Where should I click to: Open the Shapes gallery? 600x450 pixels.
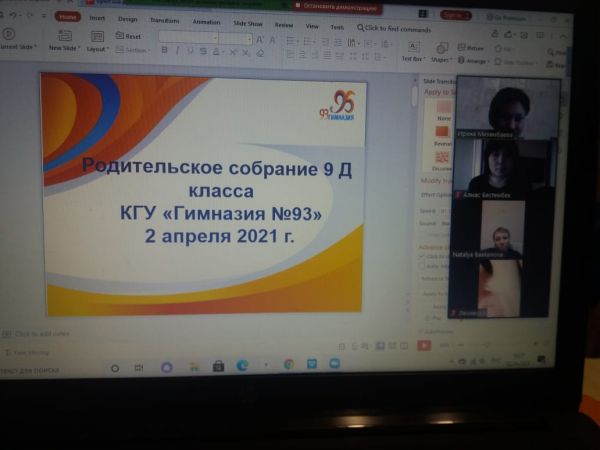pos(441,50)
